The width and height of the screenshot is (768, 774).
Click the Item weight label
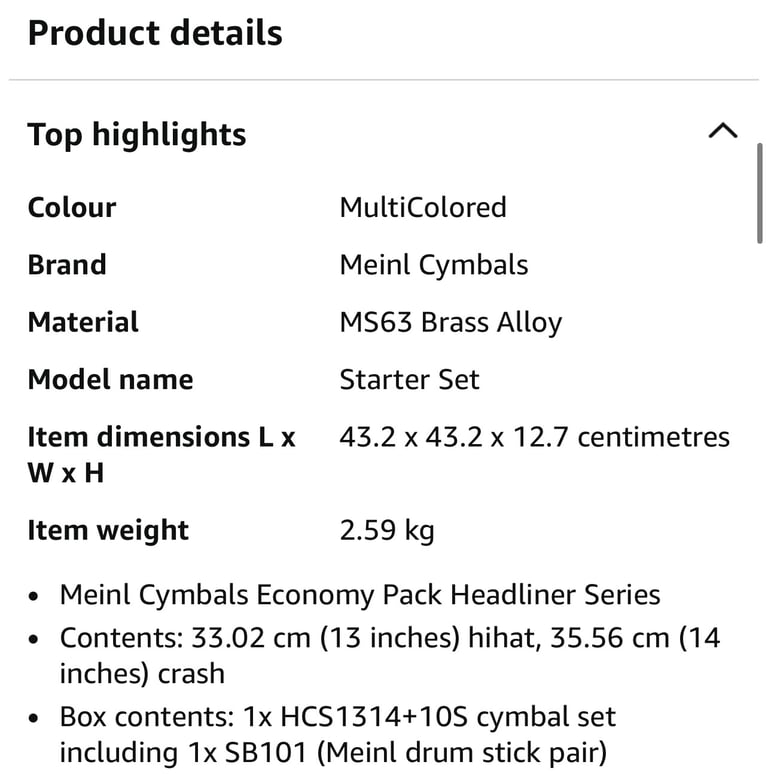(108, 531)
